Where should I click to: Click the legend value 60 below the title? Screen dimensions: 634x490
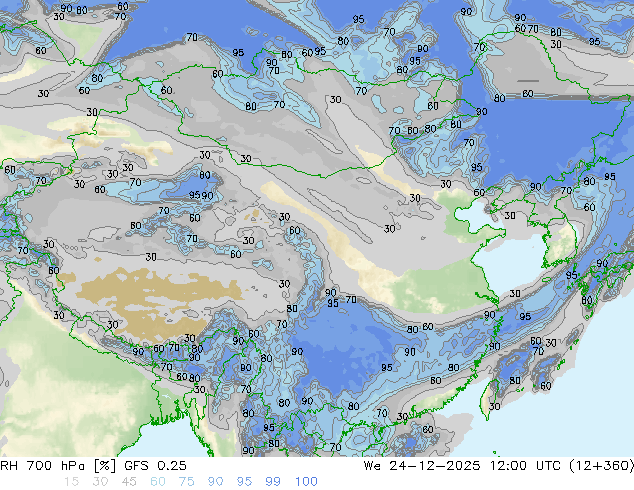coord(158,482)
